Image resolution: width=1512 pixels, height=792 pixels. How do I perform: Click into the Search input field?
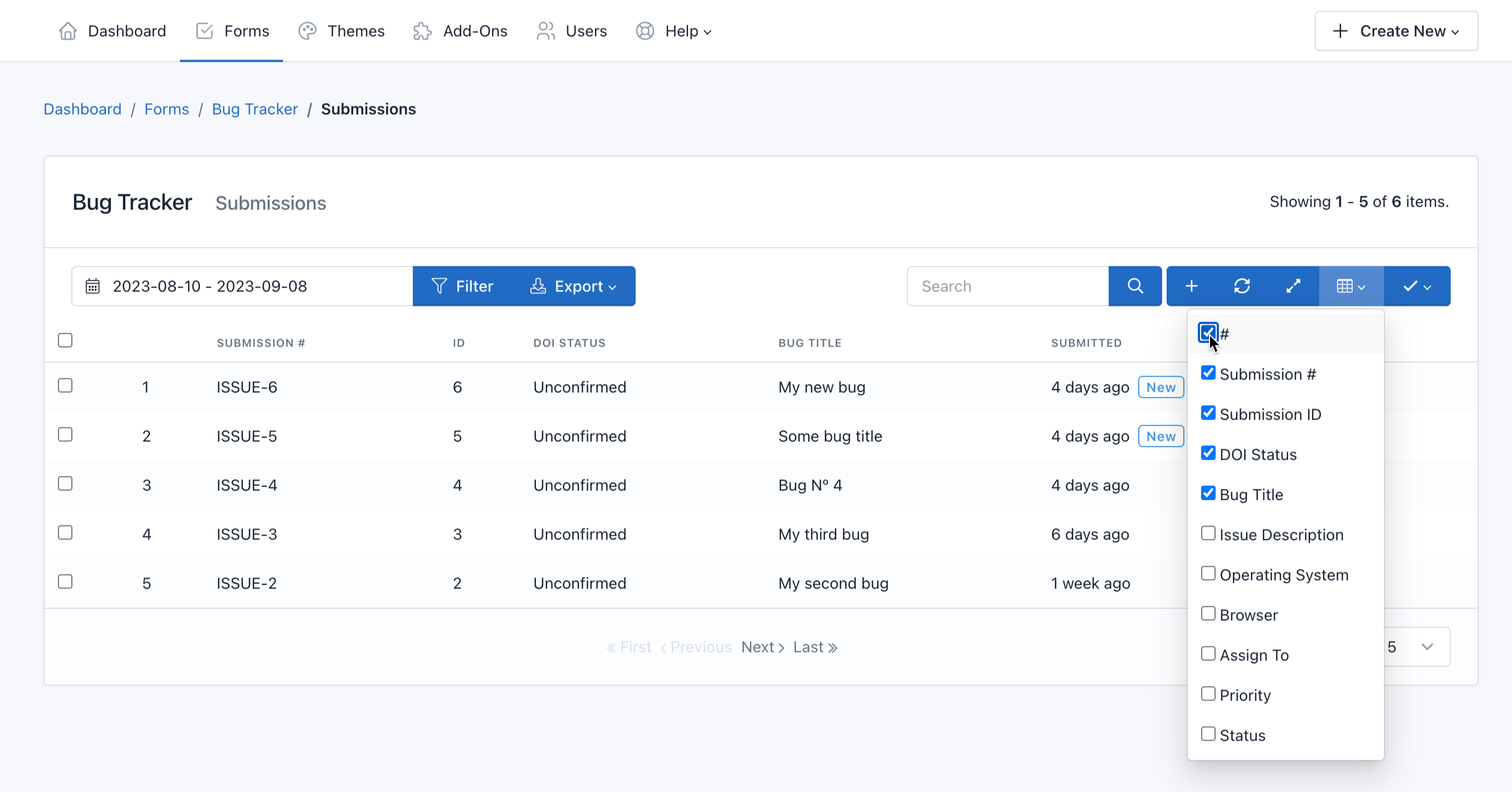click(x=1007, y=286)
